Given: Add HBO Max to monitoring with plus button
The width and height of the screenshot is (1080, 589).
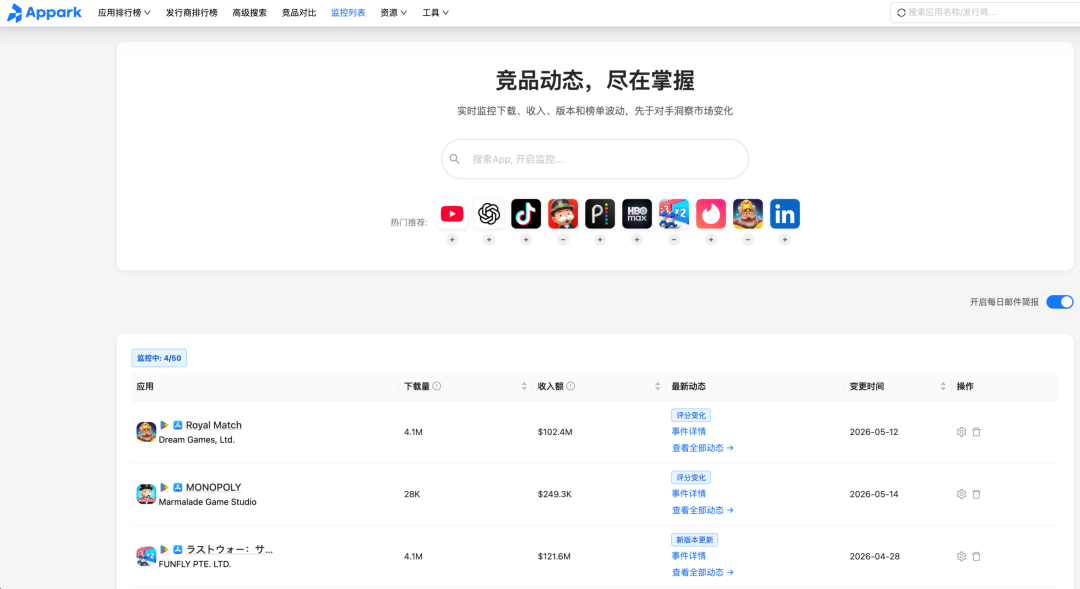Looking at the screenshot, I should [x=637, y=240].
